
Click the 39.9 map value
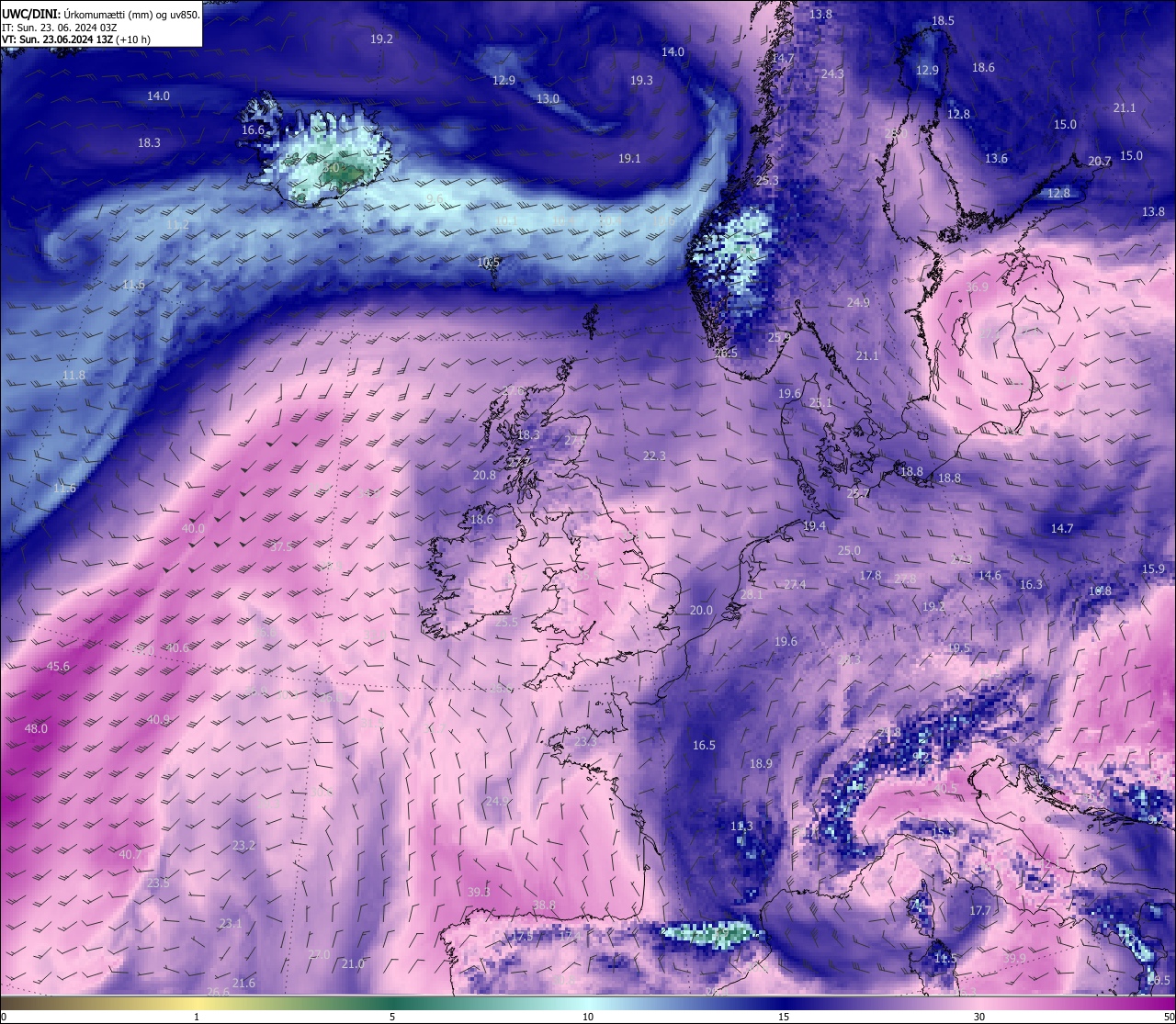[1014, 958]
